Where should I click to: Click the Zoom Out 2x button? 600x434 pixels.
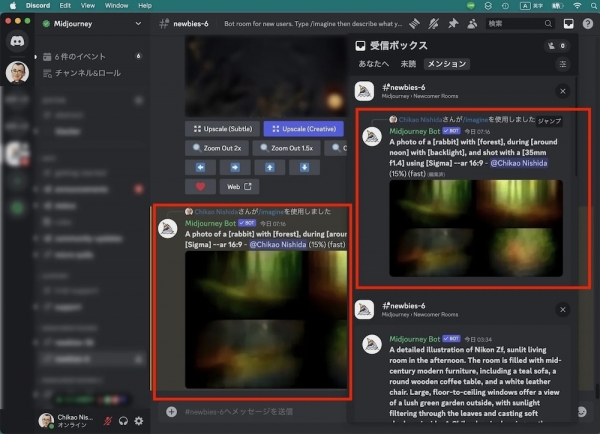220,148
